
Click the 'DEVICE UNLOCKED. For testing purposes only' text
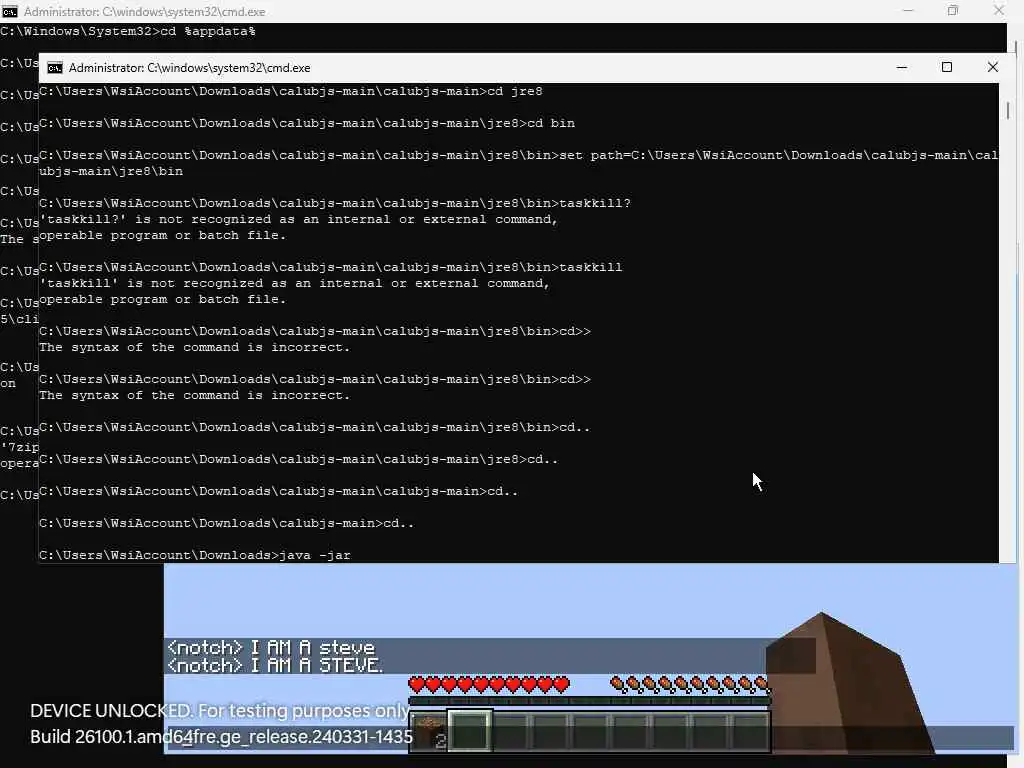coord(219,711)
